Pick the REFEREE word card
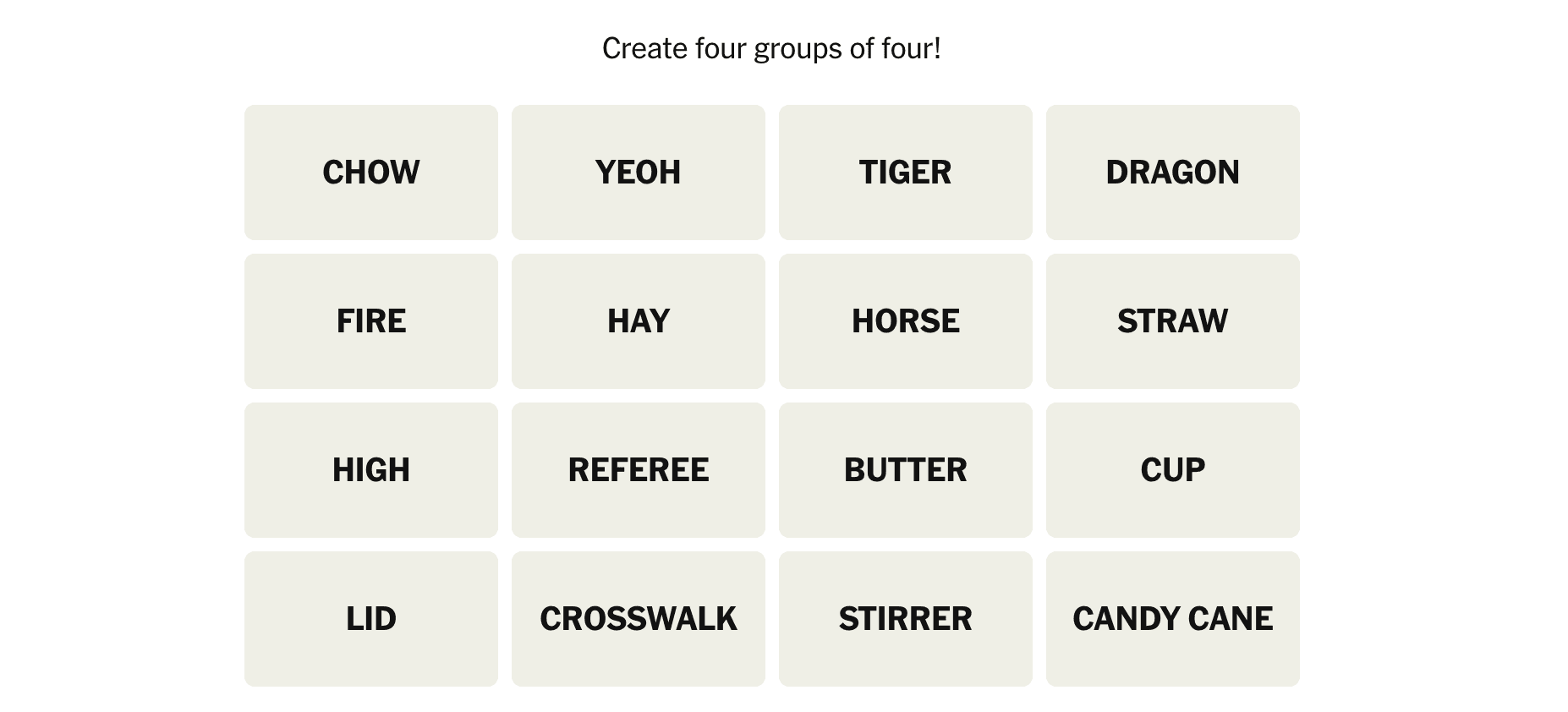This screenshot has width=1568, height=712. click(638, 470)
